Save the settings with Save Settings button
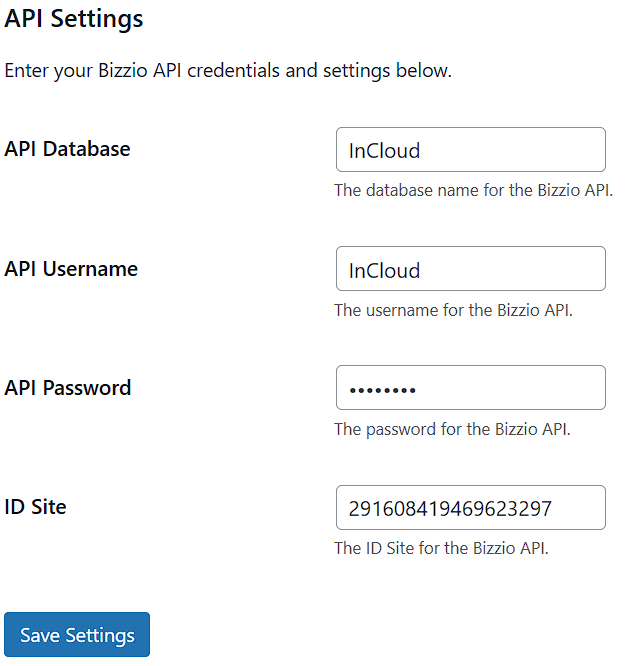This screenshot has height=666, width=628. point(77,635)
